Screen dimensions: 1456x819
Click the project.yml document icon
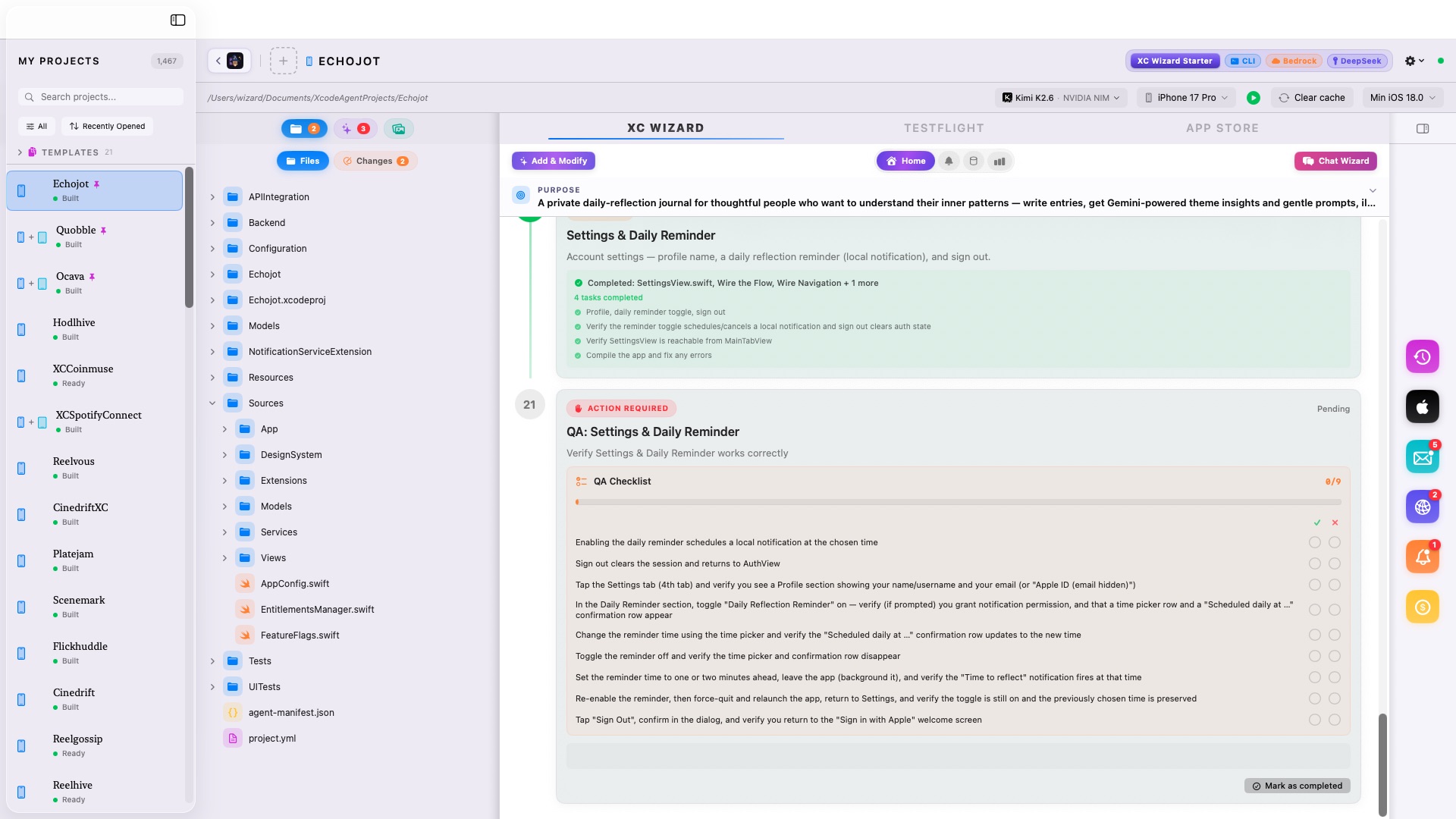[233, 739]
